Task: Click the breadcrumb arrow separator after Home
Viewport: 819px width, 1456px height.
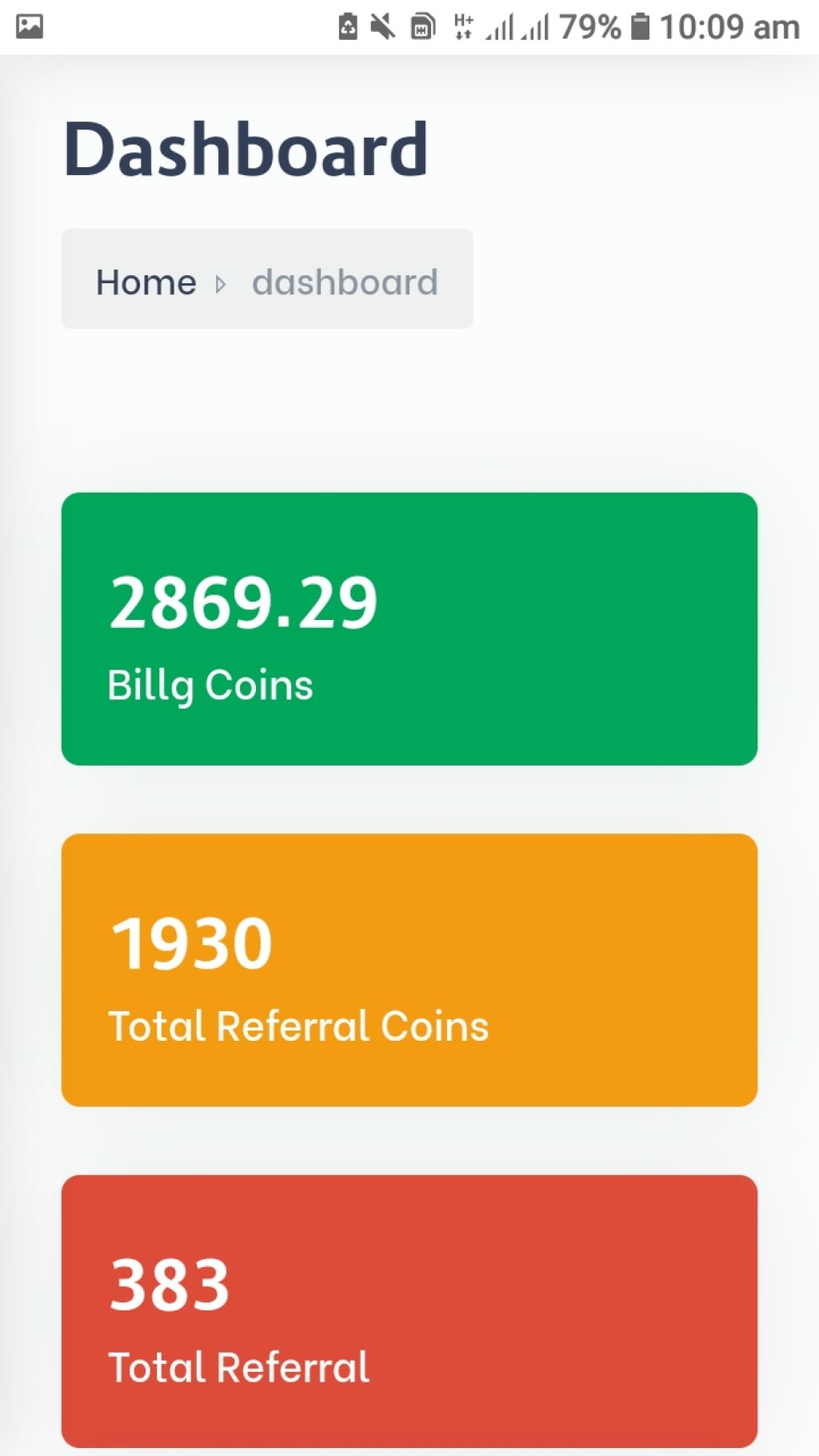Action: click(221, 284)
